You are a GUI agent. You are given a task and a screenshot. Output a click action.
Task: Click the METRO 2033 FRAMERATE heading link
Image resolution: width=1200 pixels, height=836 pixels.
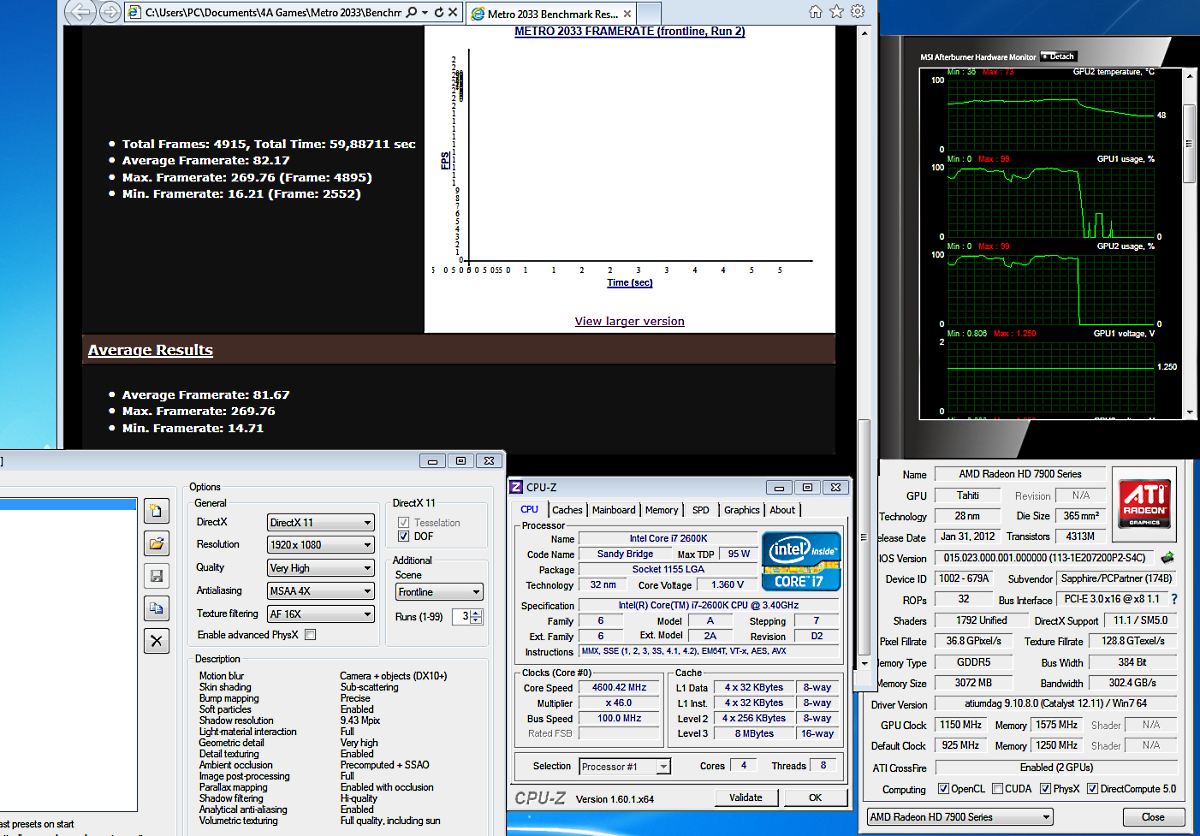(630, 31)
